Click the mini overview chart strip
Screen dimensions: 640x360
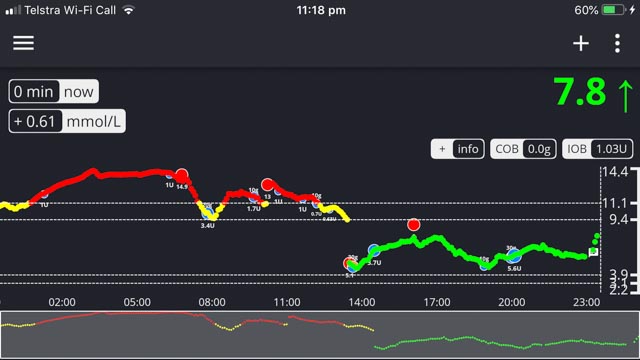[320, 335]
